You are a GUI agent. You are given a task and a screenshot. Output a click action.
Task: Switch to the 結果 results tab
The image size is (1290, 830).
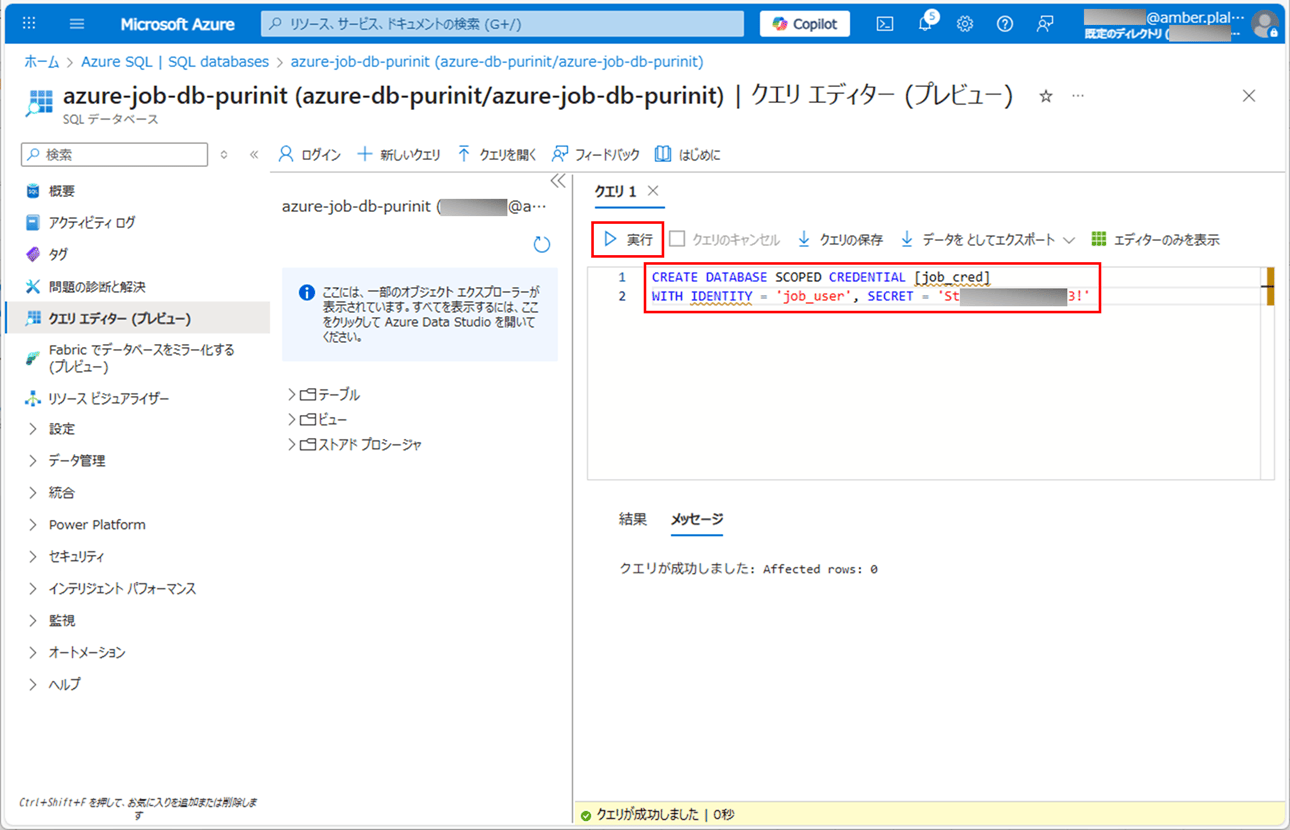[x=632, y=519]
